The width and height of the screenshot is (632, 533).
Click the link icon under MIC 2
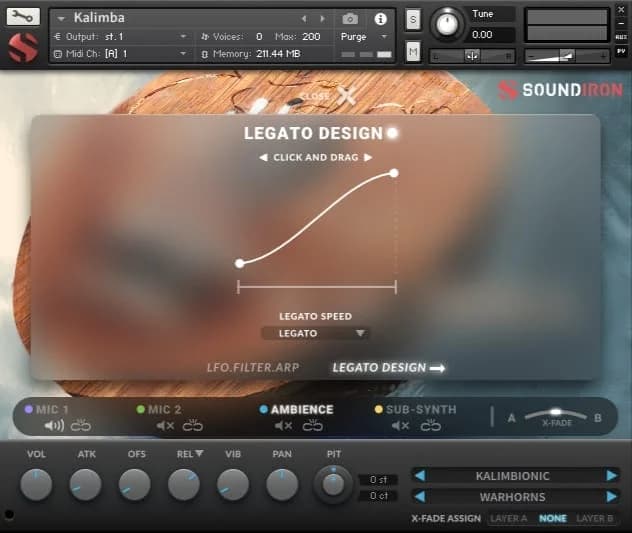tap(192, 426)
